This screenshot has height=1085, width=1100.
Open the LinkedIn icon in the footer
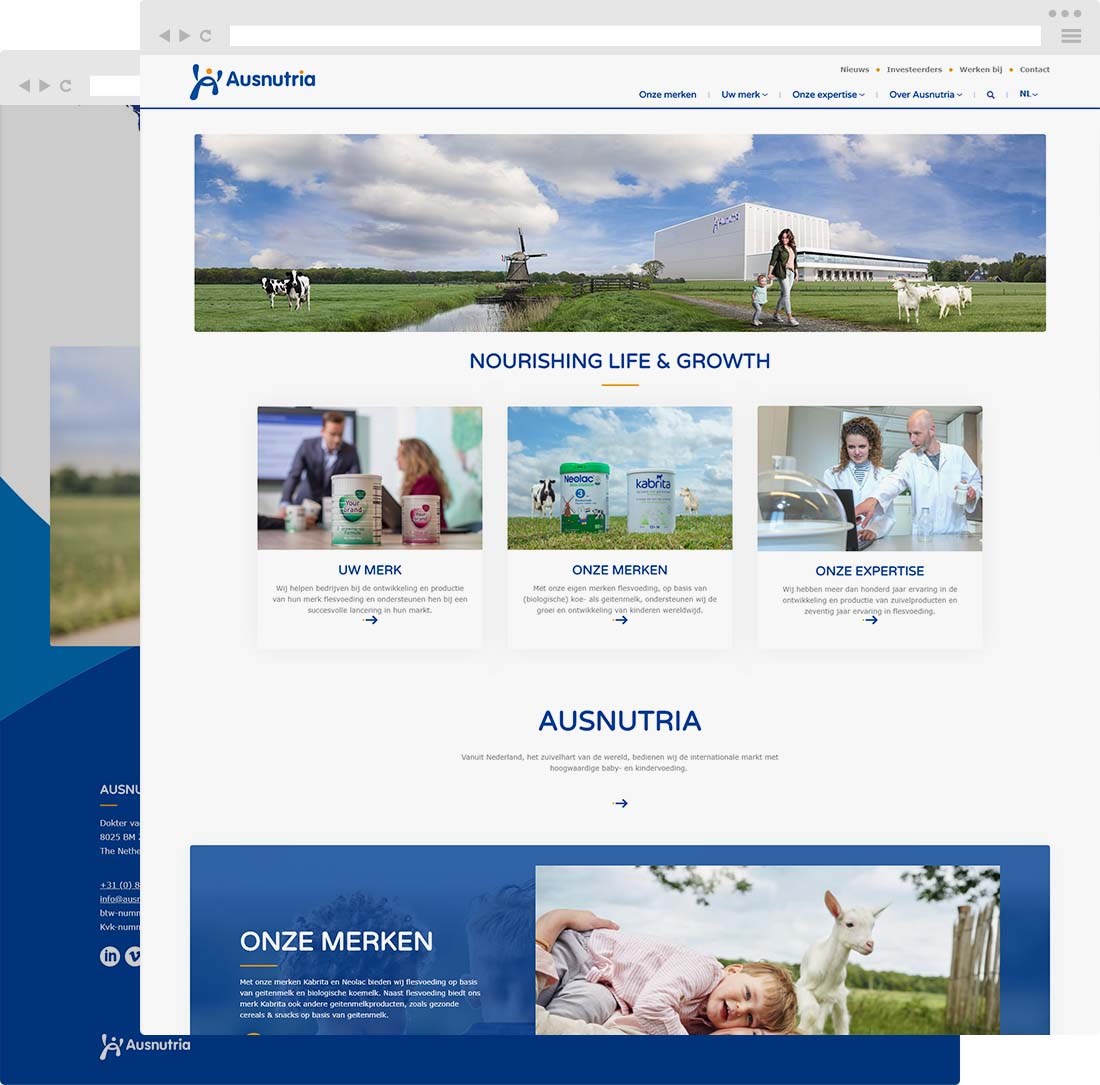click(x=109, y=956)
